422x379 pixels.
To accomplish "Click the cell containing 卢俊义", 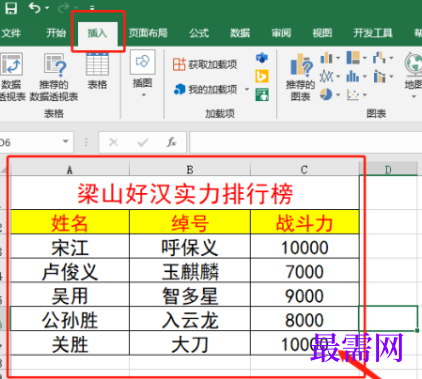I will 70,271.
